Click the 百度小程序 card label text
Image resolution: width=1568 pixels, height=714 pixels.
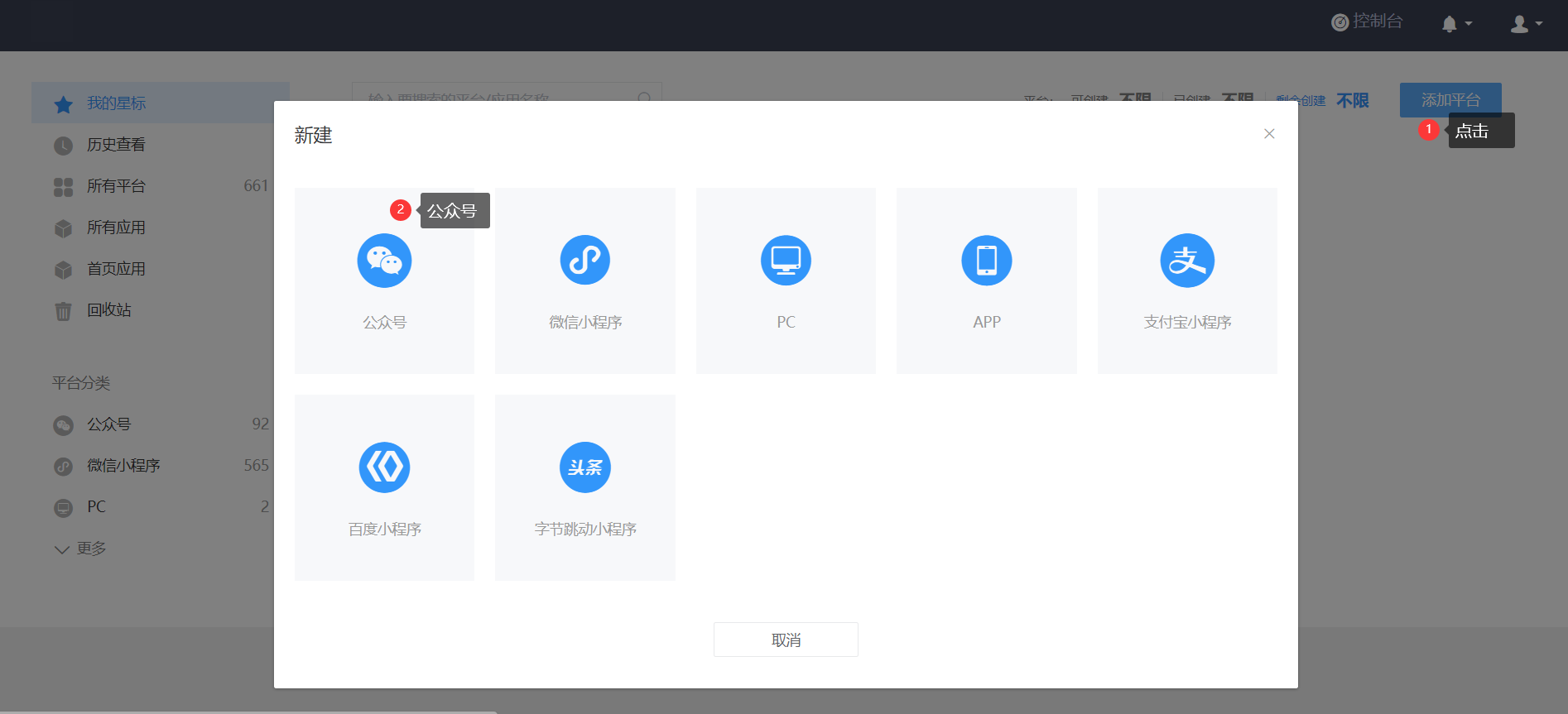click(x=384, y=529)
